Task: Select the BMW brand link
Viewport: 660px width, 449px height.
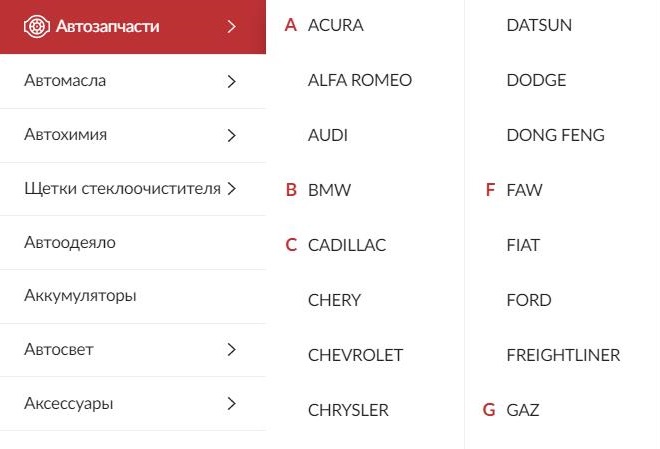Action: tap(329, 190)
